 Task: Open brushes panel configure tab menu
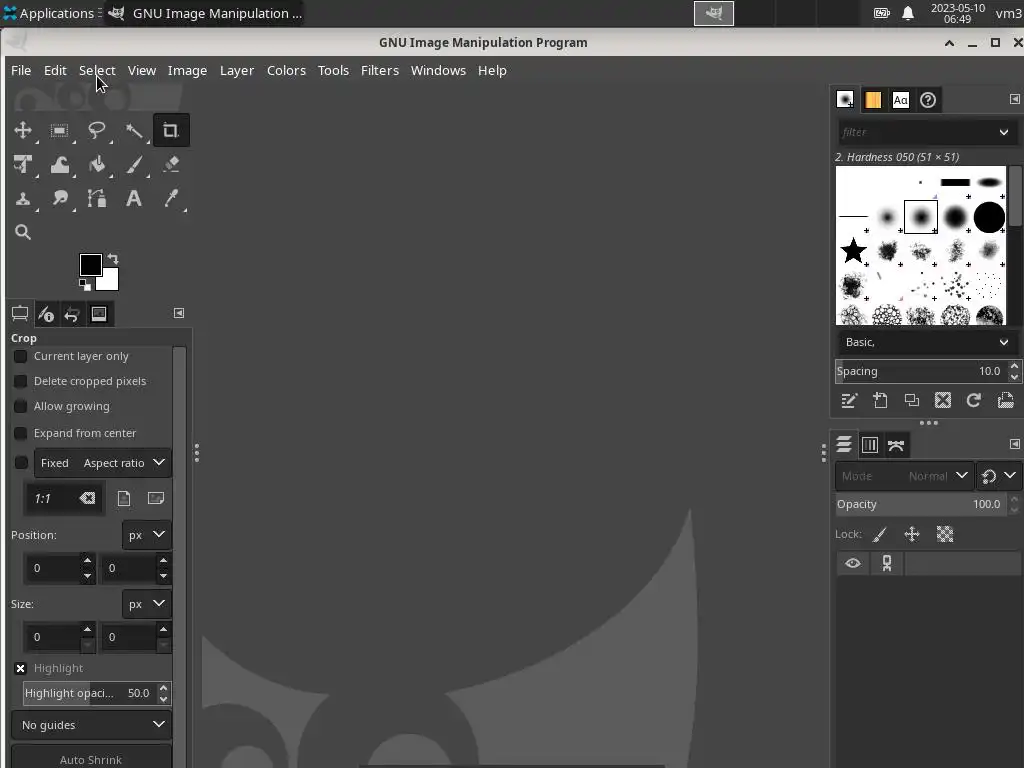tap(1014, 99)
